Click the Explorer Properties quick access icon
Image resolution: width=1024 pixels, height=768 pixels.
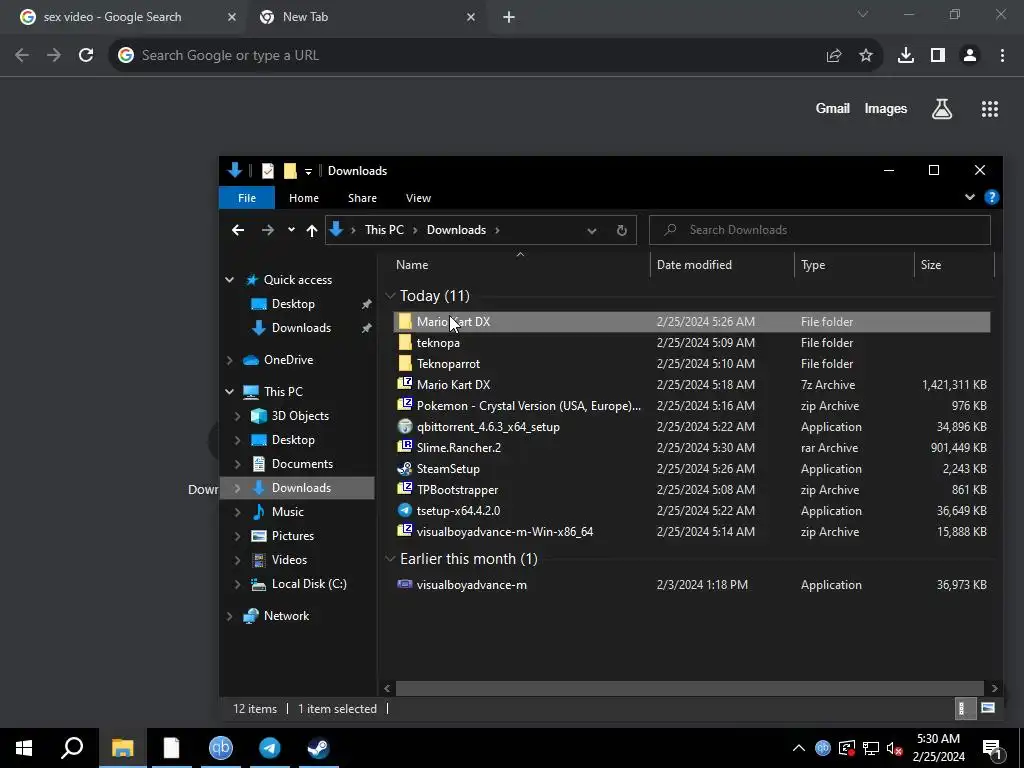(268, 171)
